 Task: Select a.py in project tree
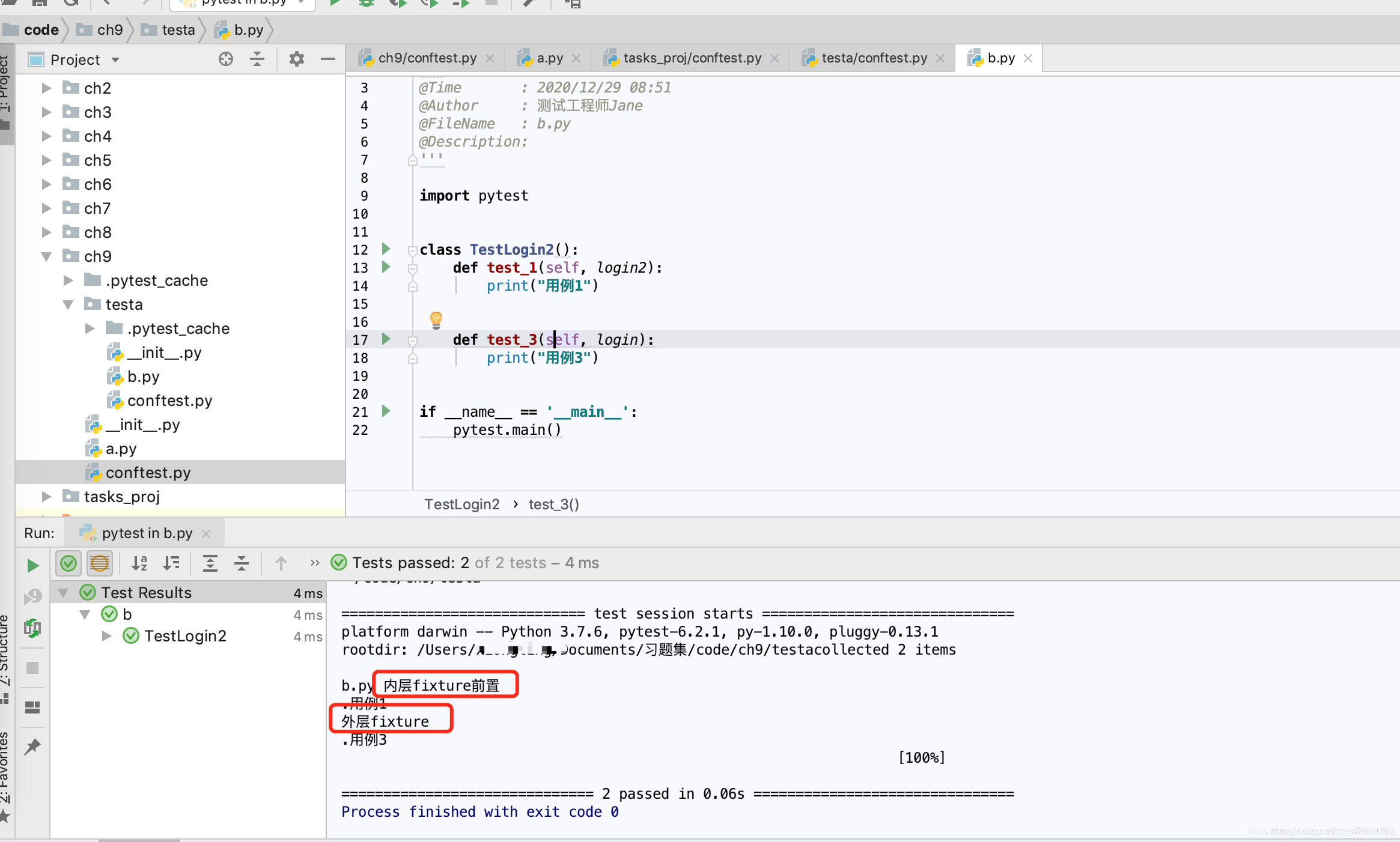tap(121, 449)
